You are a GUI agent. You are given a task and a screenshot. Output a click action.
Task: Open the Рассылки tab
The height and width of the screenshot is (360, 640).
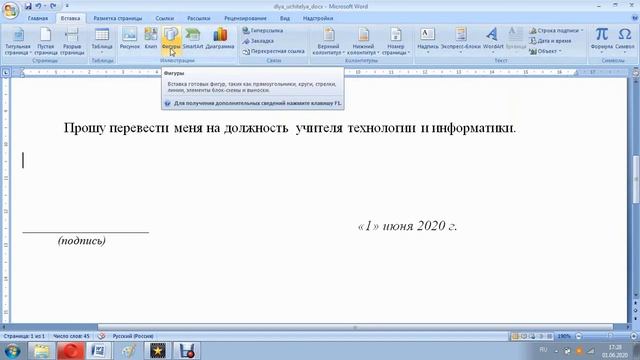coord(198,18)
